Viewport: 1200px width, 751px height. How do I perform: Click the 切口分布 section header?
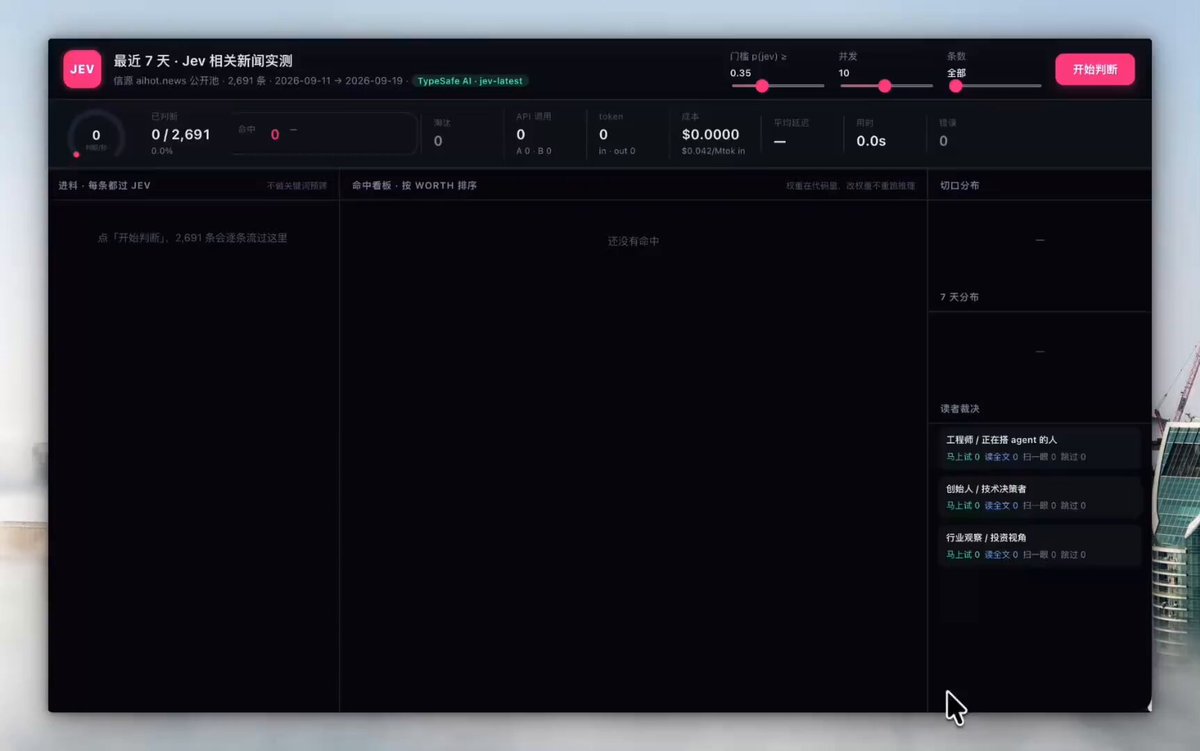960,185
